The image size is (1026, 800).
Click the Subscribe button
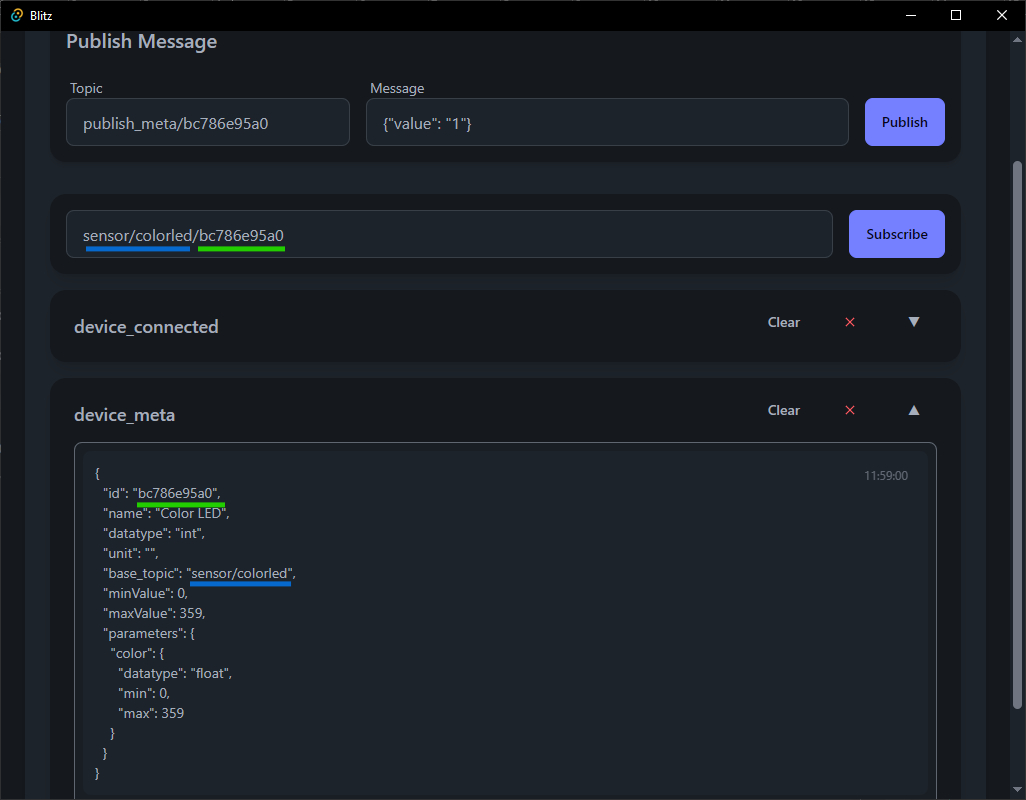[x=896, y=233]
